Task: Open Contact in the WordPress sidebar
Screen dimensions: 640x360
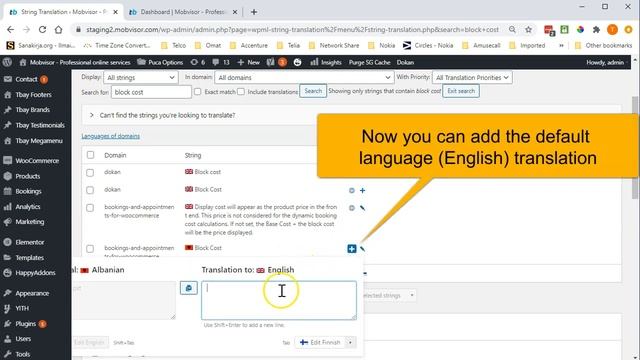Action: 25,79
